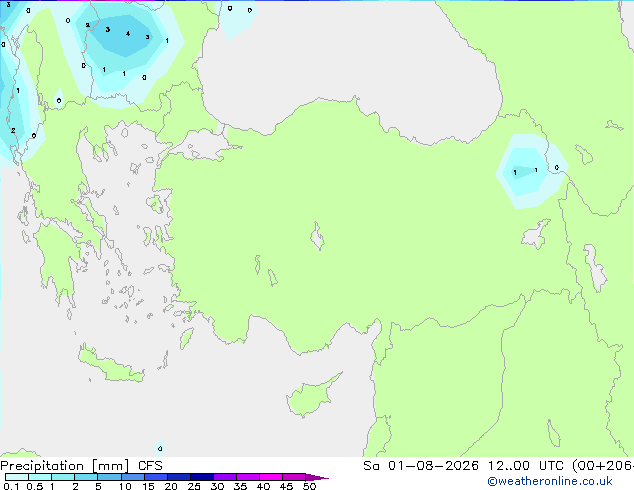Click the '45' legend scale label
634x490 pixels.
coord(286,486)
